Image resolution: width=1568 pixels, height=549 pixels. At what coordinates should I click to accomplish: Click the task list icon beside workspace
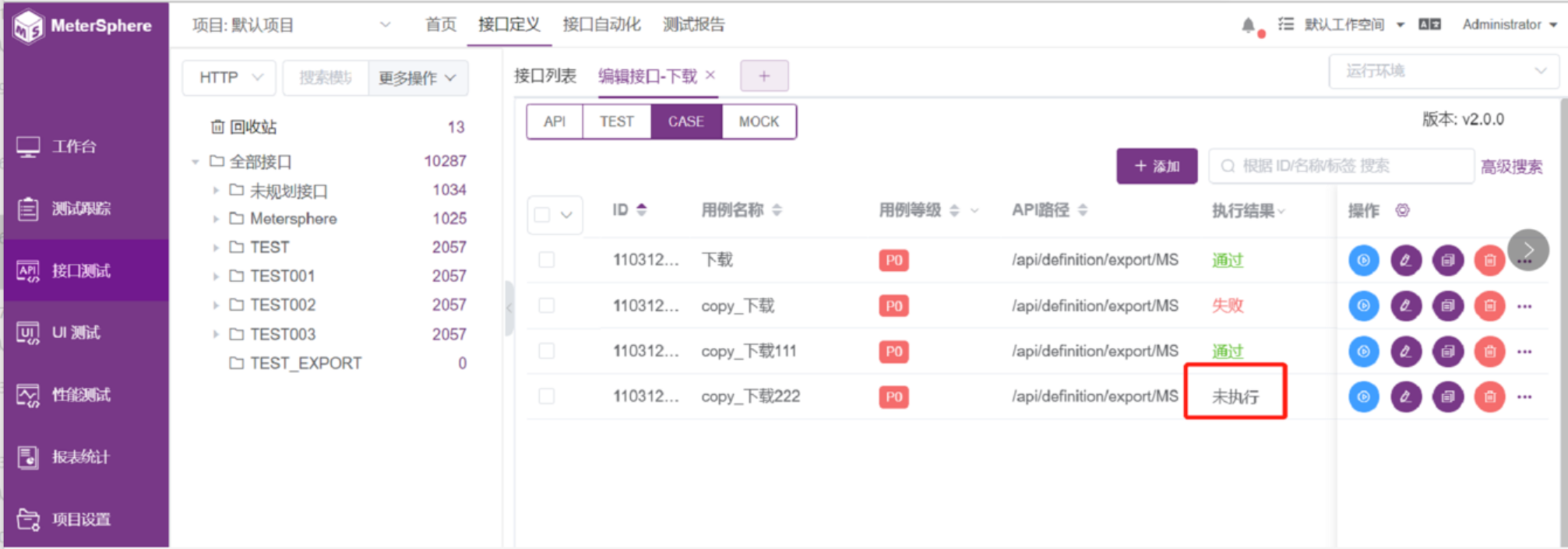(1286, 25)
